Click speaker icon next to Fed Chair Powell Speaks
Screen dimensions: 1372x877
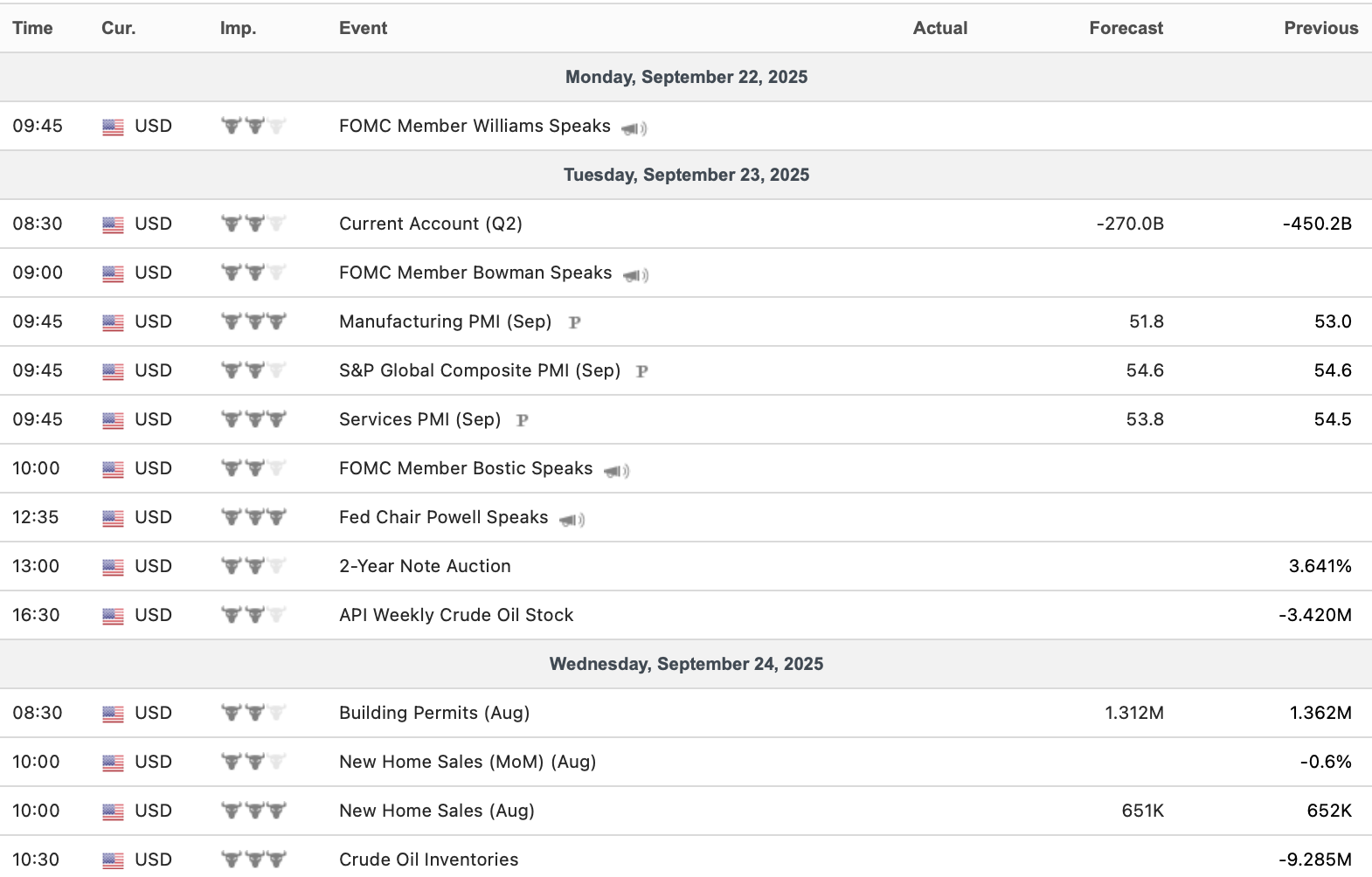click(572, 520)
